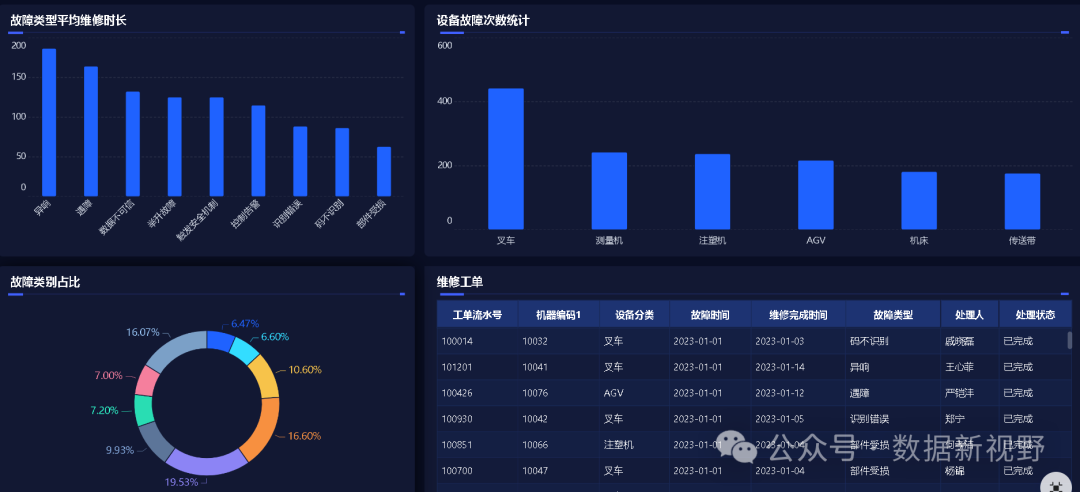Click the 机床 bar
1080x492 pixels.
(919, 201)
